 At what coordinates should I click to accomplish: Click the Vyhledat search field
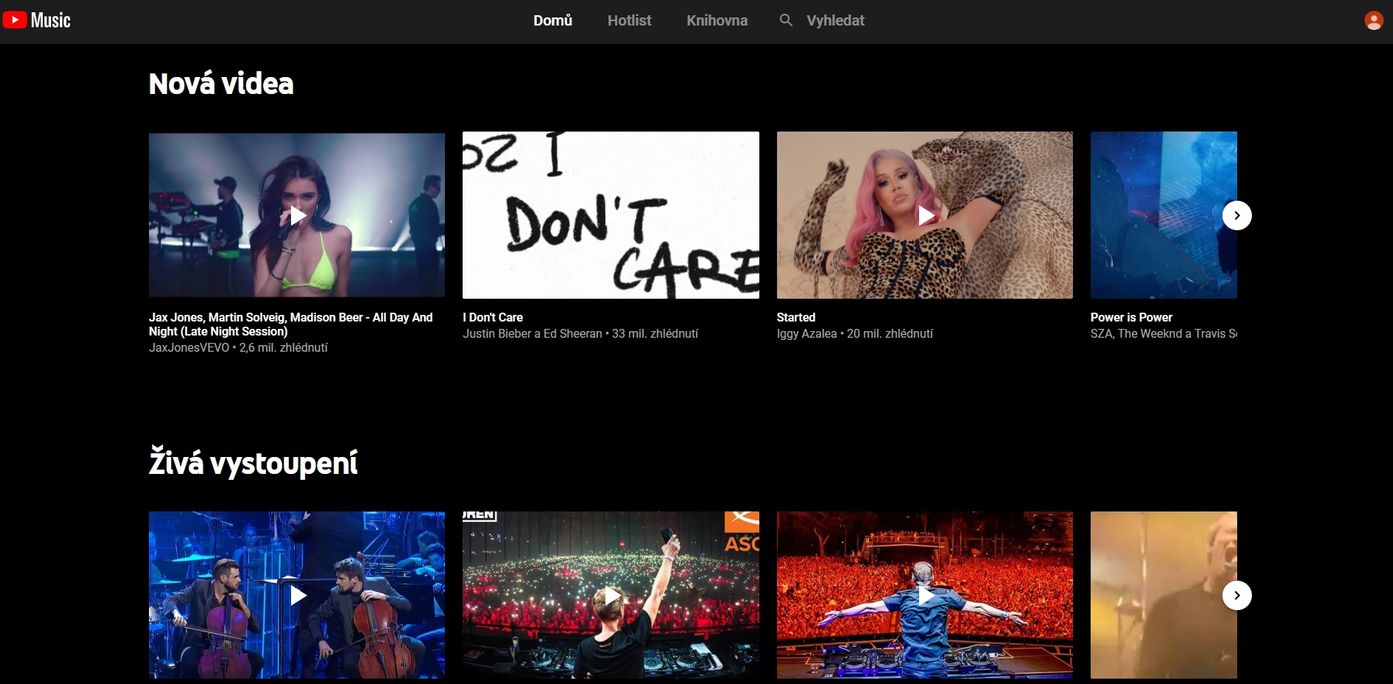835,20
